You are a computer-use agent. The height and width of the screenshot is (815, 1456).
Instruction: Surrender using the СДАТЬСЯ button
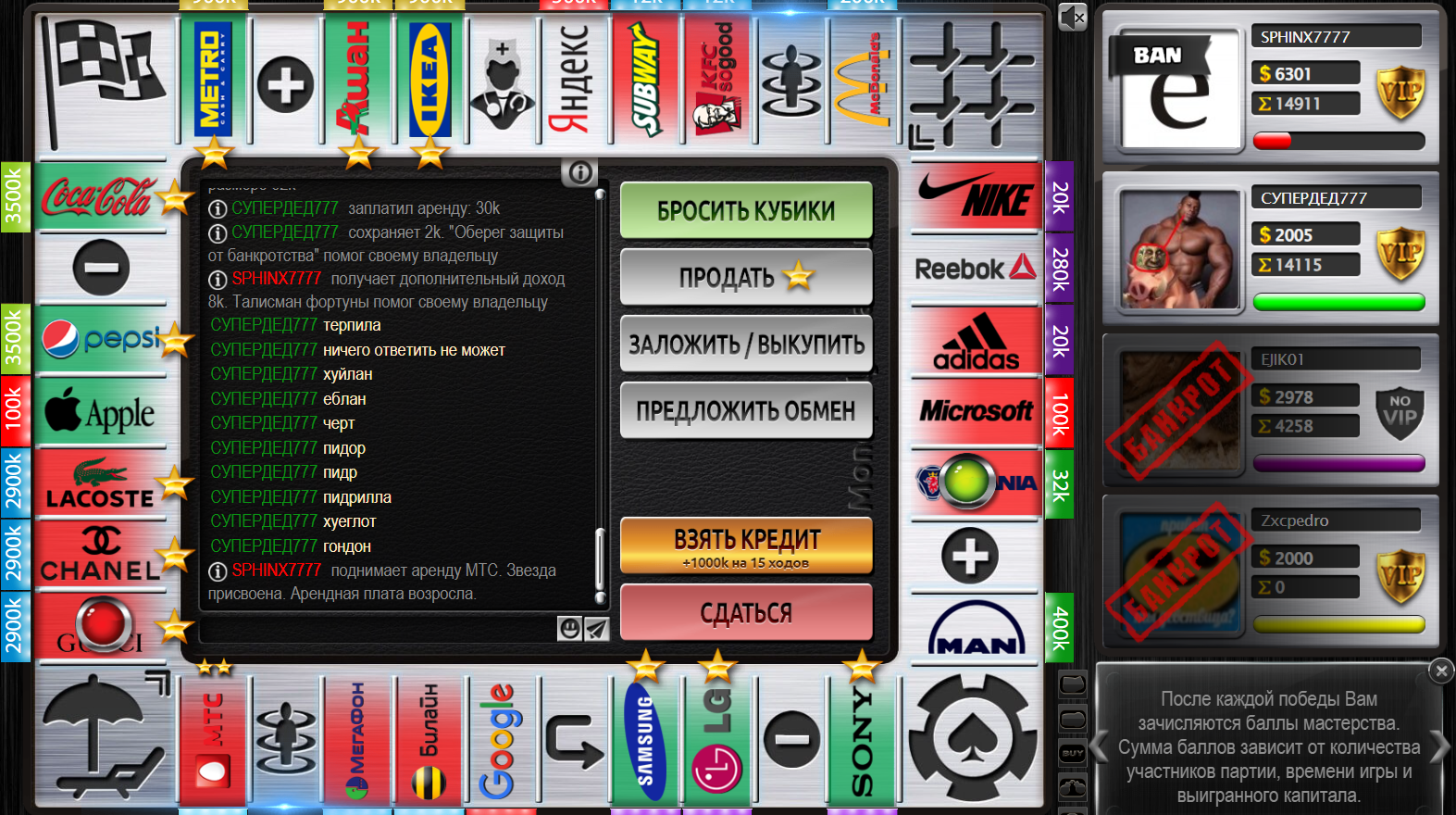coord(746,612)
